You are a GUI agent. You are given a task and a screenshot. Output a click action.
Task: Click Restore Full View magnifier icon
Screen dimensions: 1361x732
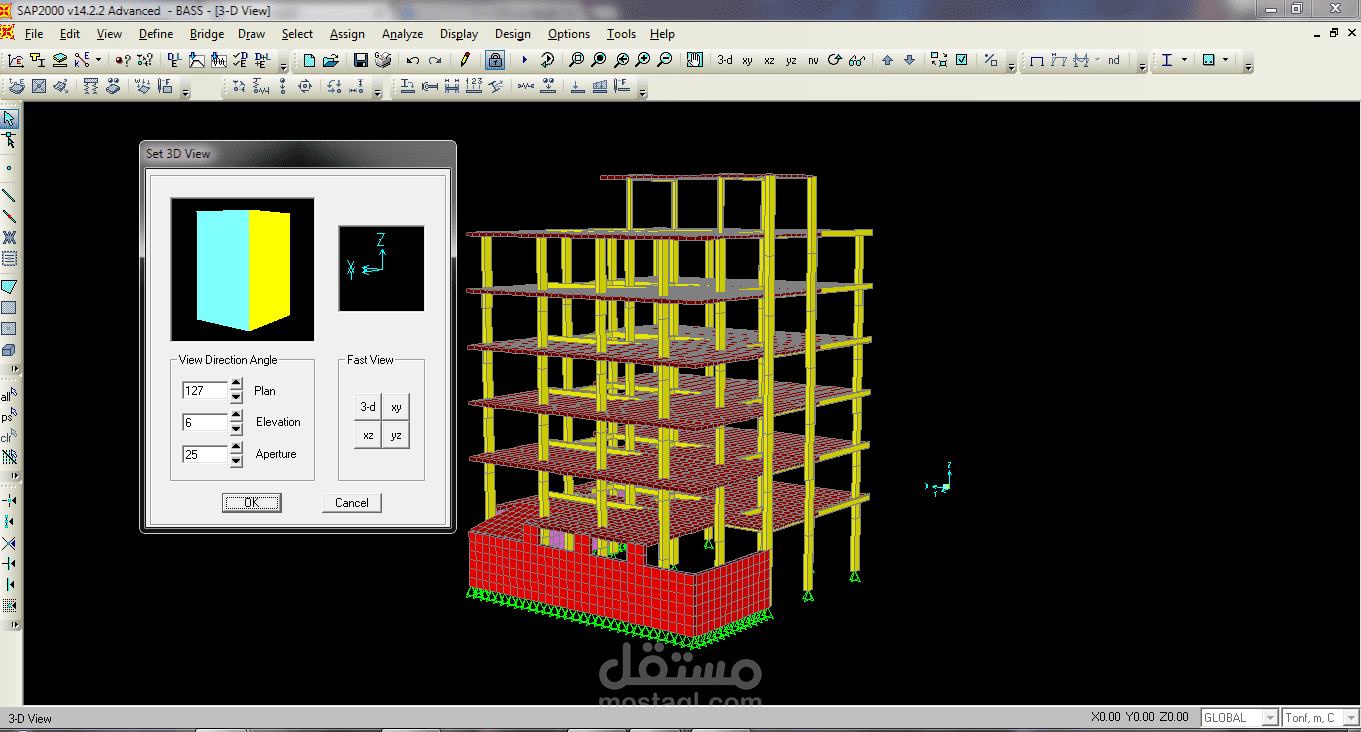pyautogui.click(x=598, y=60)
